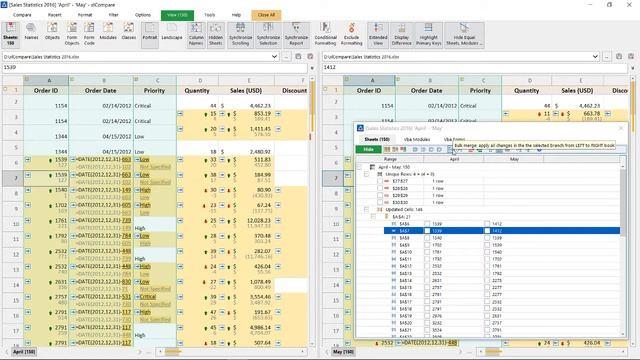Click the green Hide button in report dialog
Viewport: 640px width, 360px height.
click(368, 149)
